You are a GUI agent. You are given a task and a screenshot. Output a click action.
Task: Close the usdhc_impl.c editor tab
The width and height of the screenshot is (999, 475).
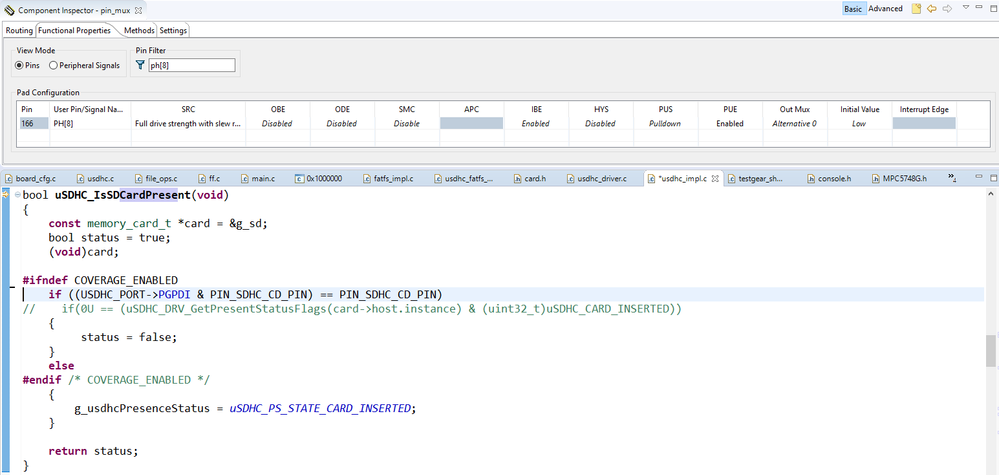714,179
